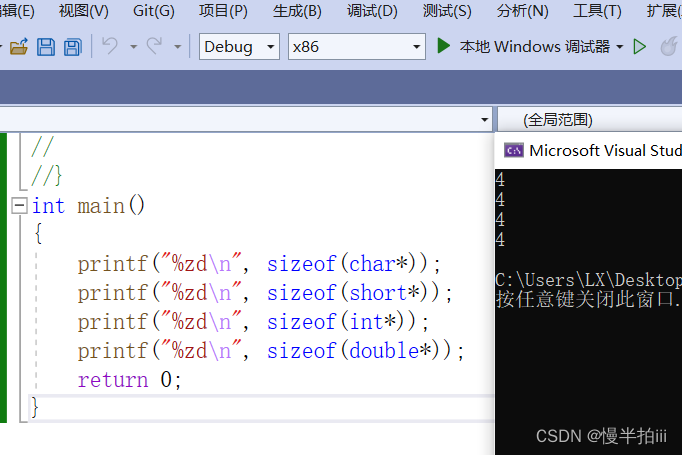Open the Git(G) menu
This screenshot has width=682, height=455.
coord(154,10)
